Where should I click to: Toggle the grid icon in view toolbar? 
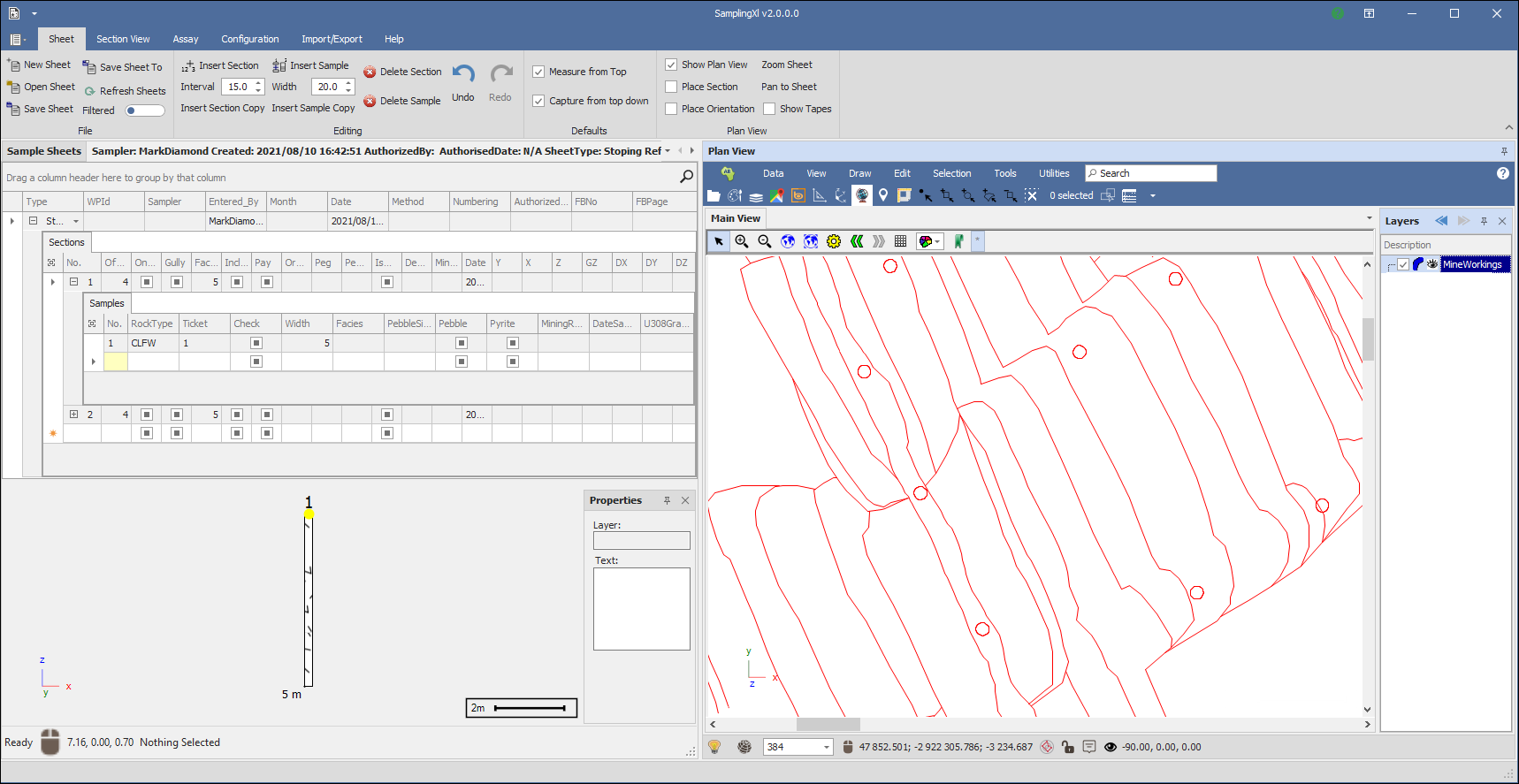[901, 241]
